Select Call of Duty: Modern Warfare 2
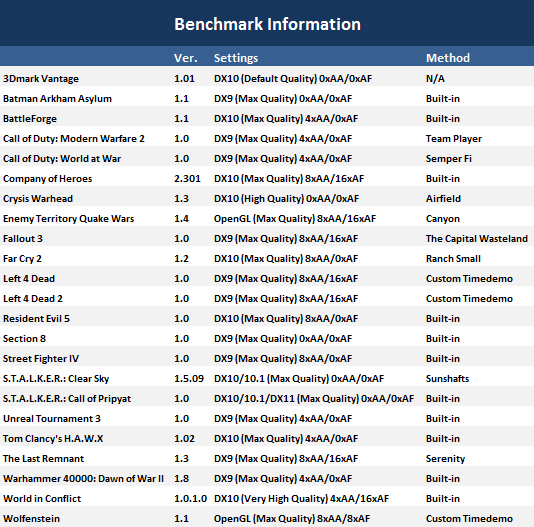This screenshot has height=527, width=534. click(74, 139)
